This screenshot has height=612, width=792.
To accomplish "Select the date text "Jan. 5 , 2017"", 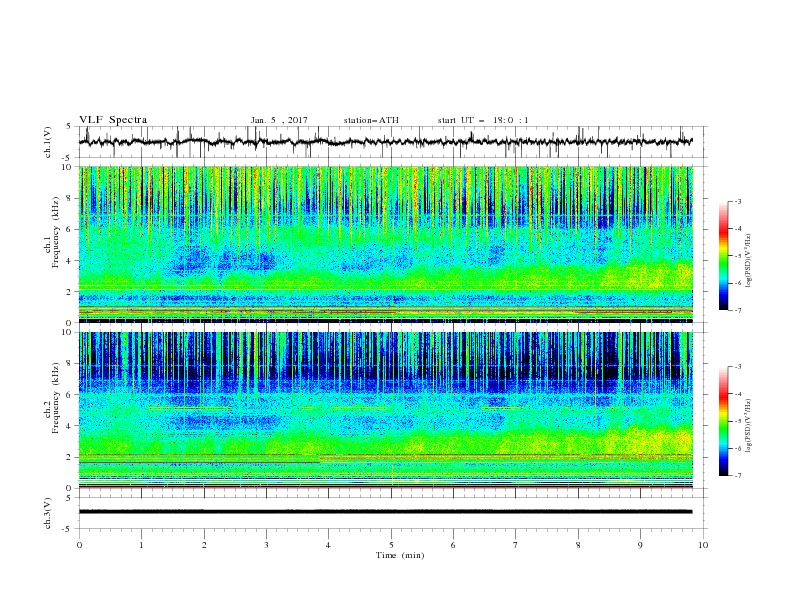I will click(x=279, y=120).
